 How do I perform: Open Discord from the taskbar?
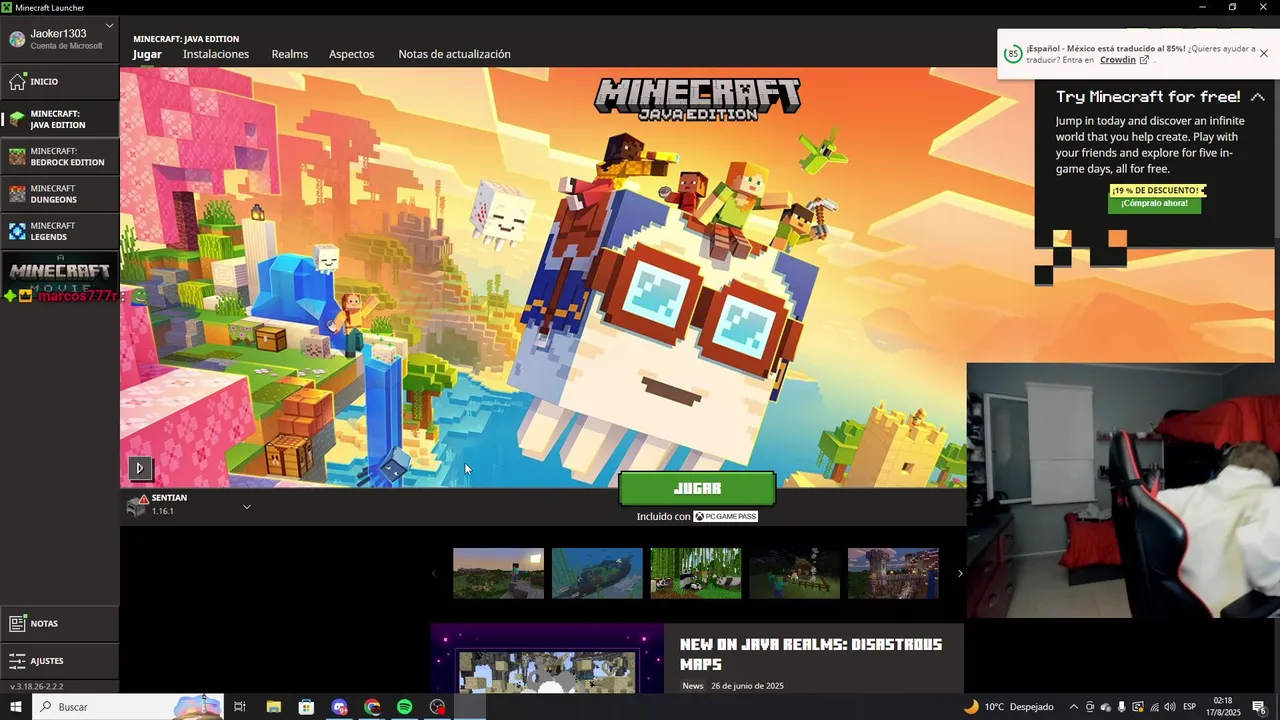339,707
